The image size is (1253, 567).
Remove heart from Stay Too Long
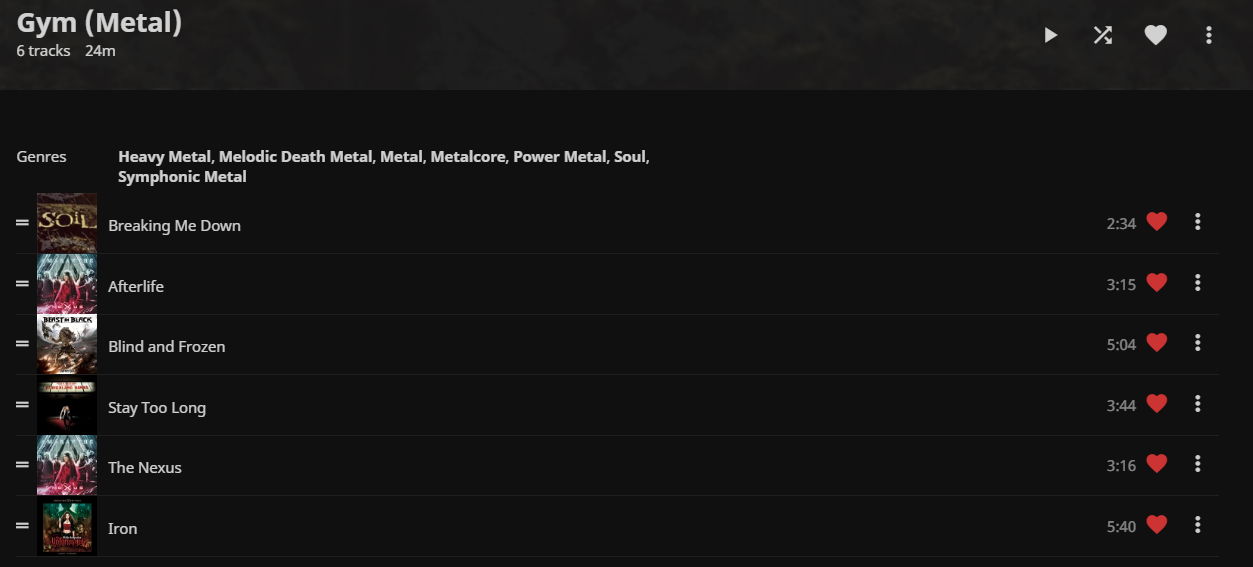(1157, 404)
